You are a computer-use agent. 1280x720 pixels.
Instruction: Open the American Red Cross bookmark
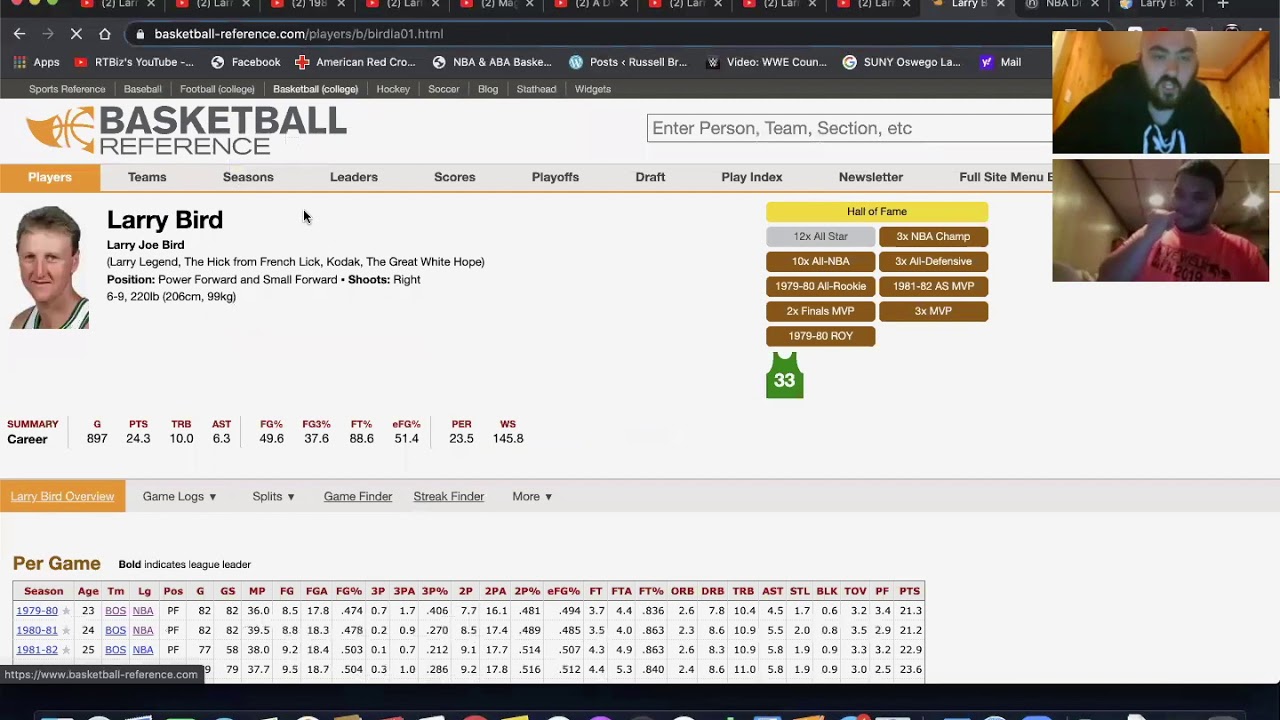pos(355,62)
